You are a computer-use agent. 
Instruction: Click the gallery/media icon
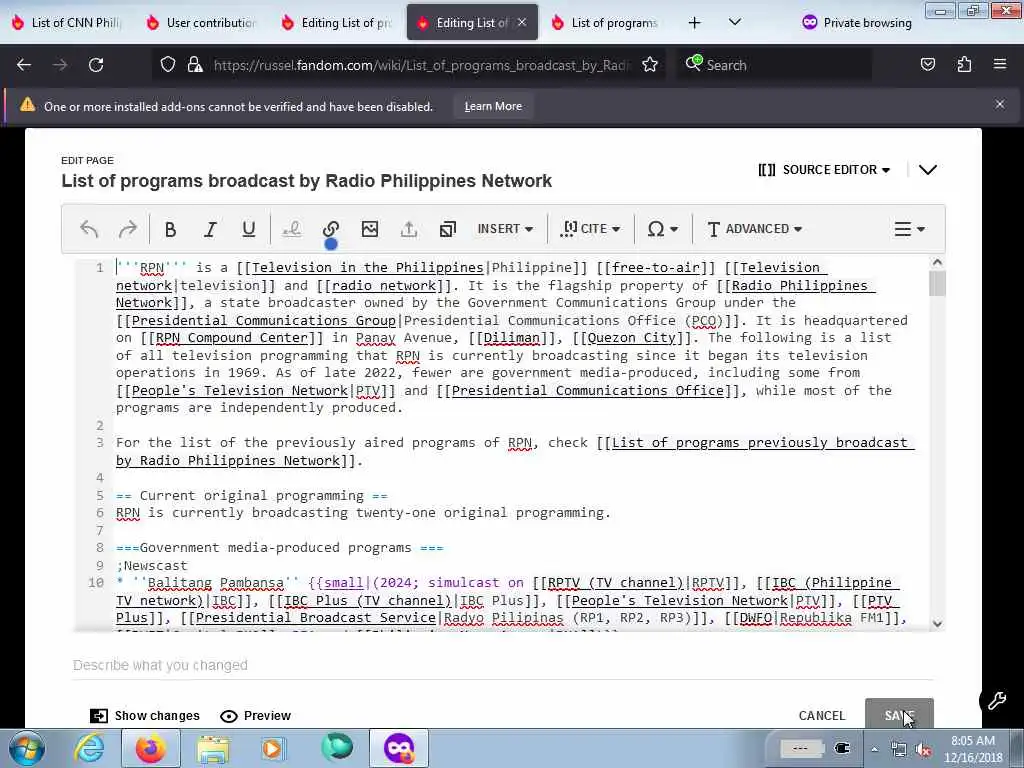click(x=448, y=229)
